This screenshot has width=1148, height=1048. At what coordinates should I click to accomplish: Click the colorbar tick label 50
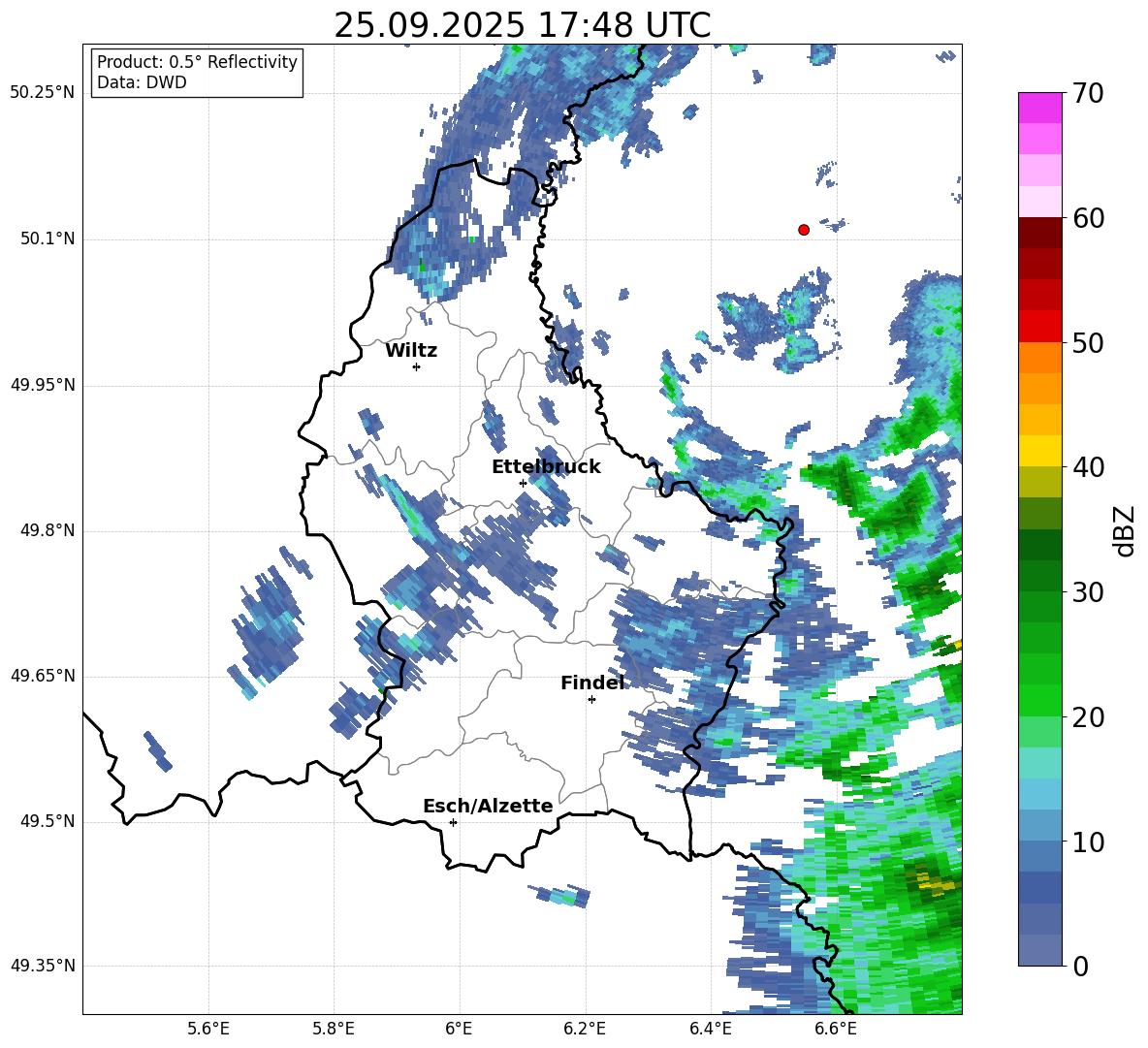[x=1088, y=342]
